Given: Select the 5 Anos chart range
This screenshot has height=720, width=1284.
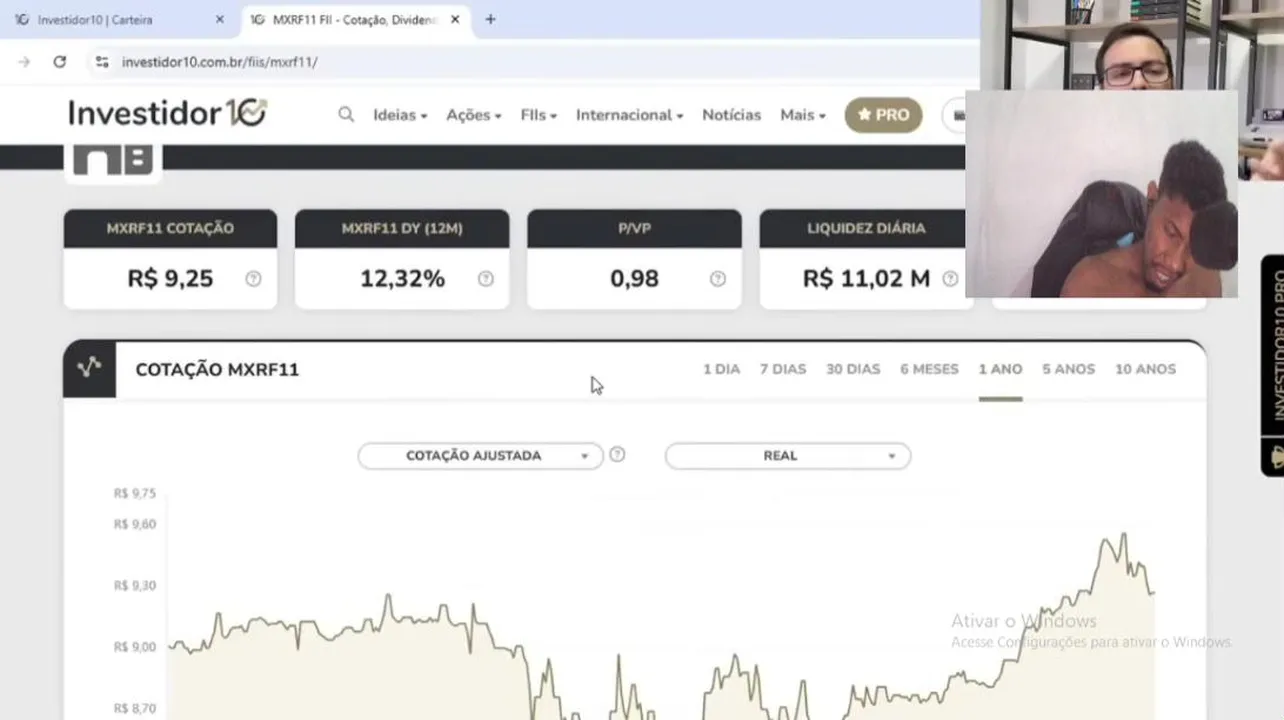Looking at the screenshot, I should tap(1068, 369).
